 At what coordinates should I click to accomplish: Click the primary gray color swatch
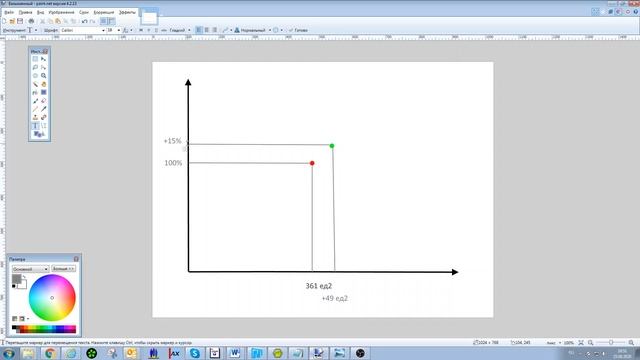tap(16, 279)
